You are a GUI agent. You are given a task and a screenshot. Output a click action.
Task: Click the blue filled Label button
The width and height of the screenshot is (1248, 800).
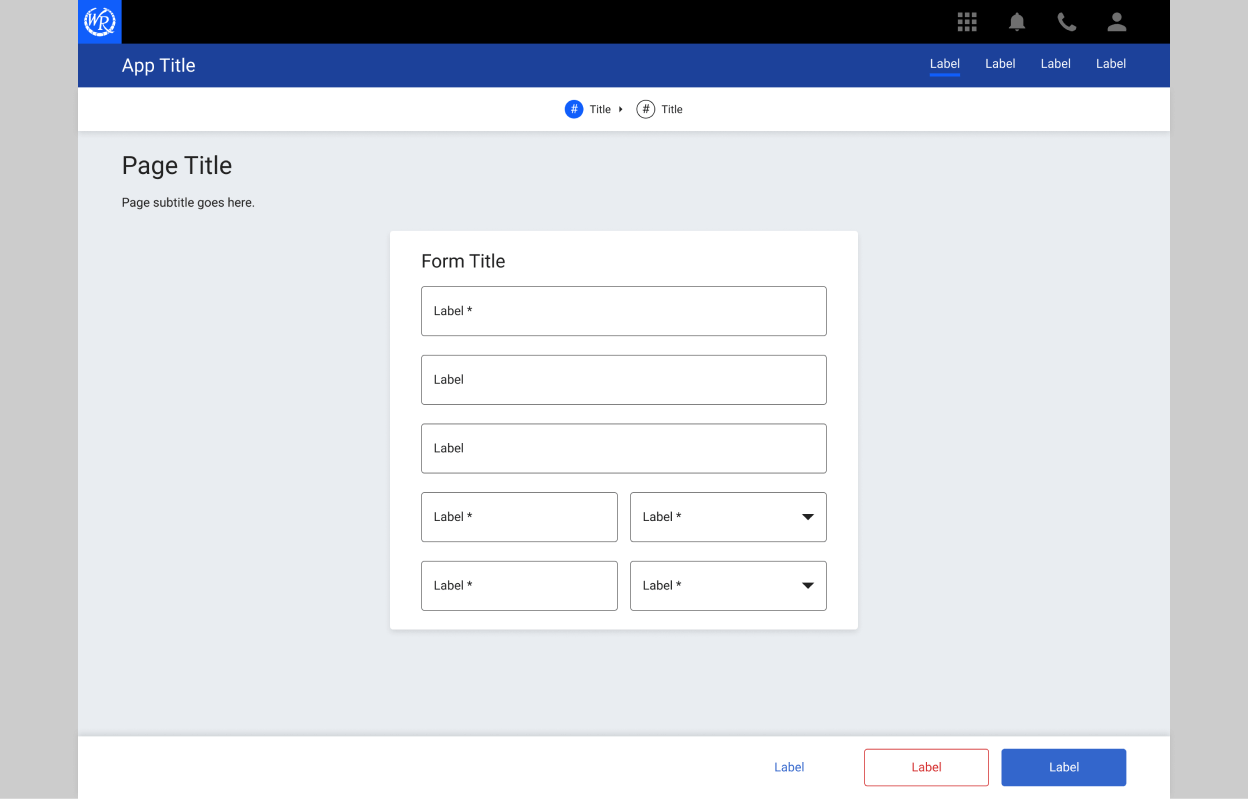(1063, 767)
